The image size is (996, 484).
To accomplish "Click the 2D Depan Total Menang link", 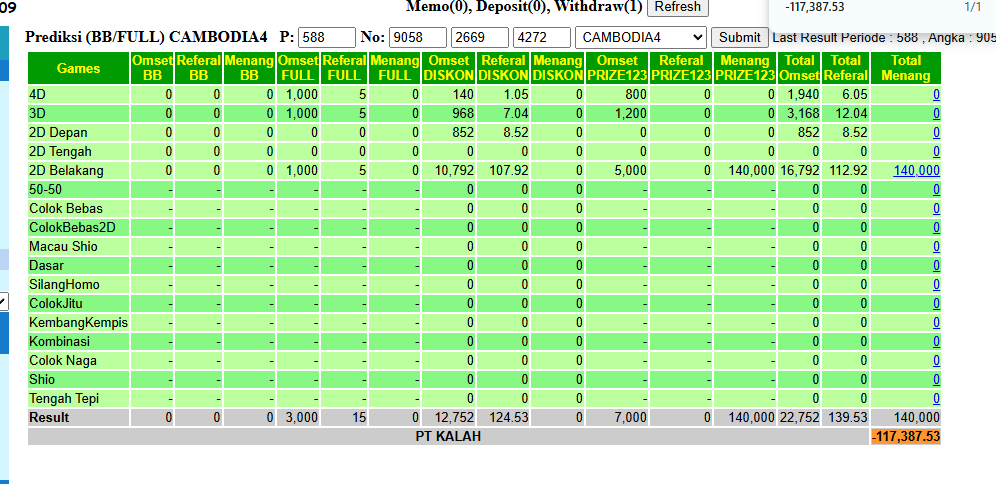I will click(936, 133).
